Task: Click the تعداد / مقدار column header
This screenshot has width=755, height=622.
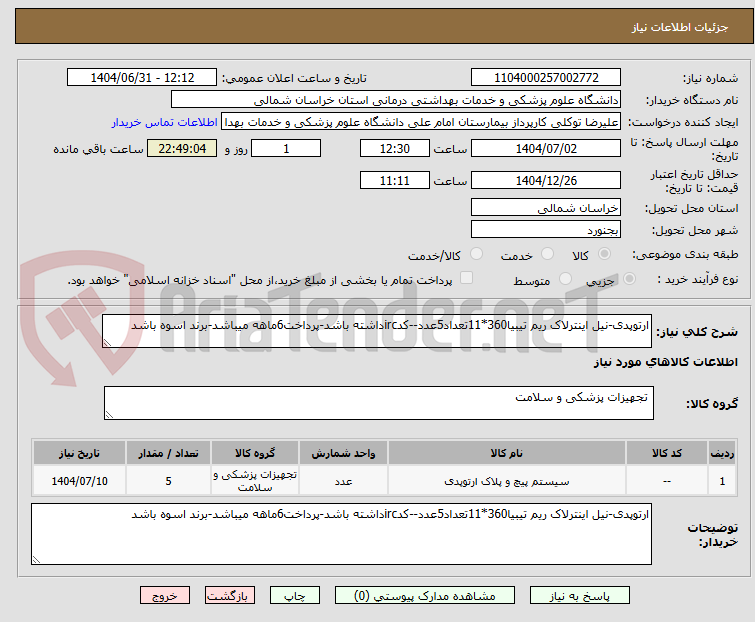Action: pyautogui.click(x=168, y=453)
